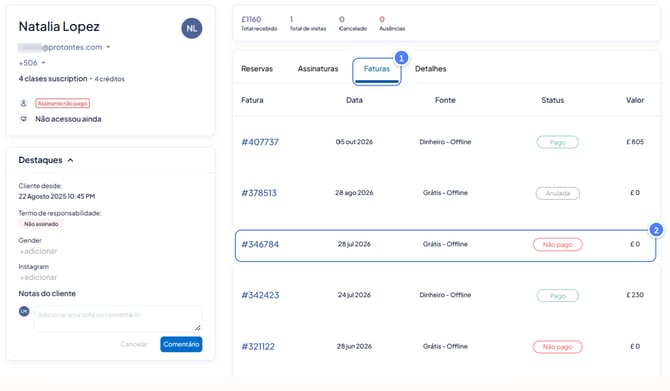Screen dimensions: 670x391
Task: Add Instagram via +adicionar
Action: point(38,277)
